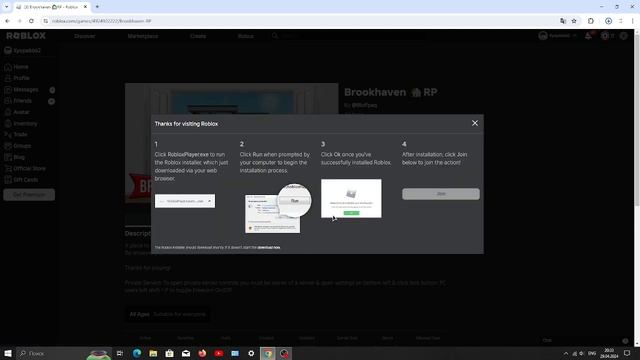Open the account avatar dropdown in header
The image size is (640, 360).
(x=558, y=36)
